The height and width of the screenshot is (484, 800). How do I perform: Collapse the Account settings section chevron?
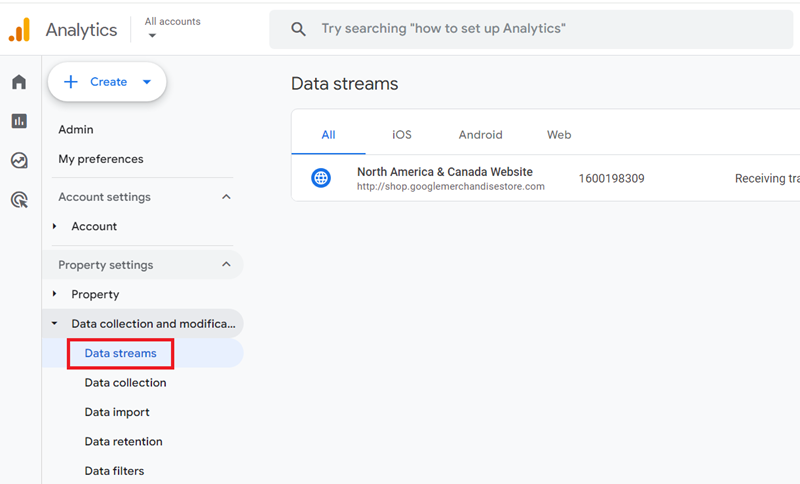(227, 197)
